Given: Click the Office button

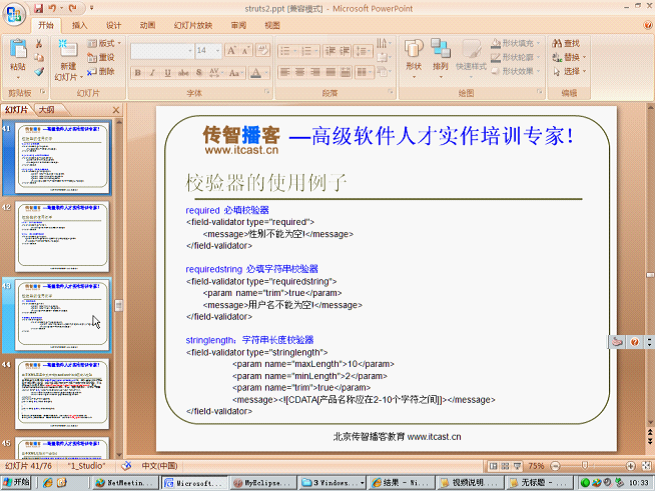Looking at the screenshot, I should tap(14, 14).
